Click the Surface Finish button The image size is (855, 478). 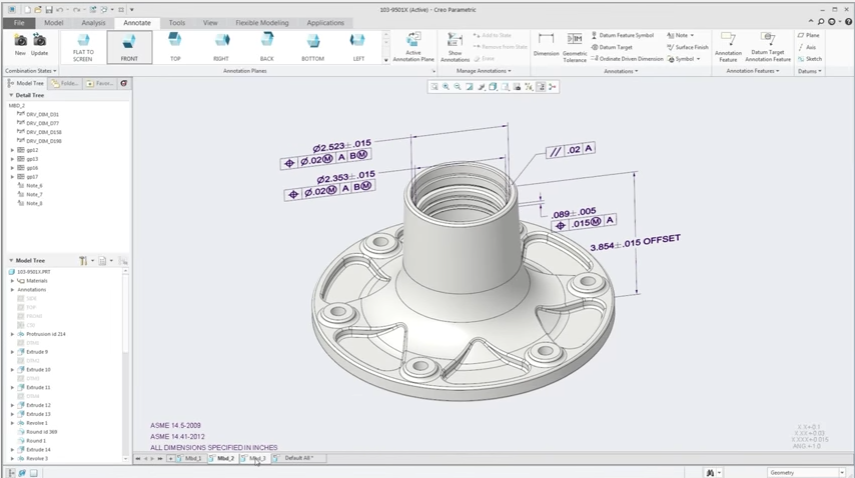click(689, 47)
